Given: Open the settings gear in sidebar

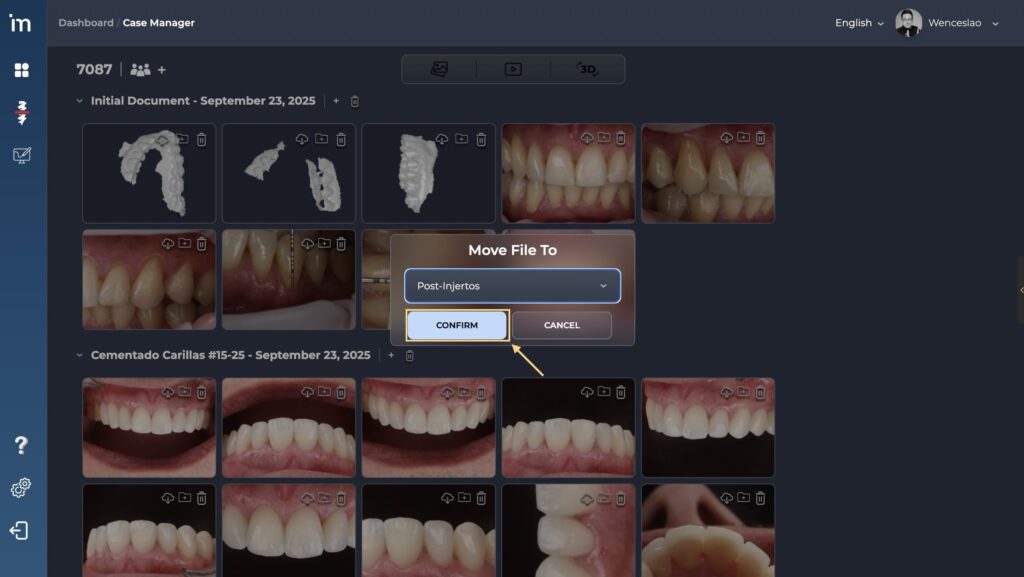Looking at the screenshot, I should [x=21, y=488].
